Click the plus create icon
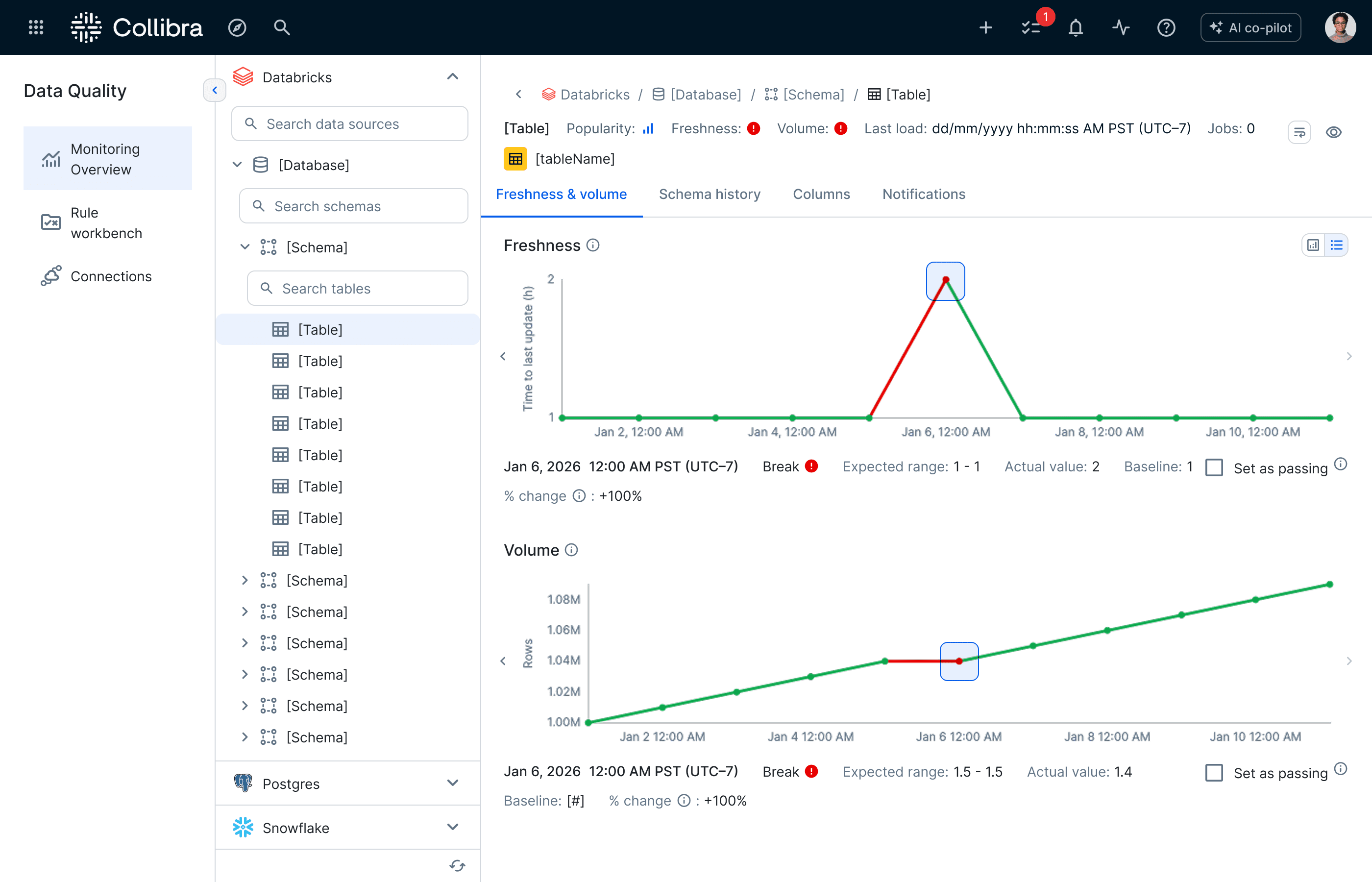This screenshot has width=1372, height=882. point(985,27)
